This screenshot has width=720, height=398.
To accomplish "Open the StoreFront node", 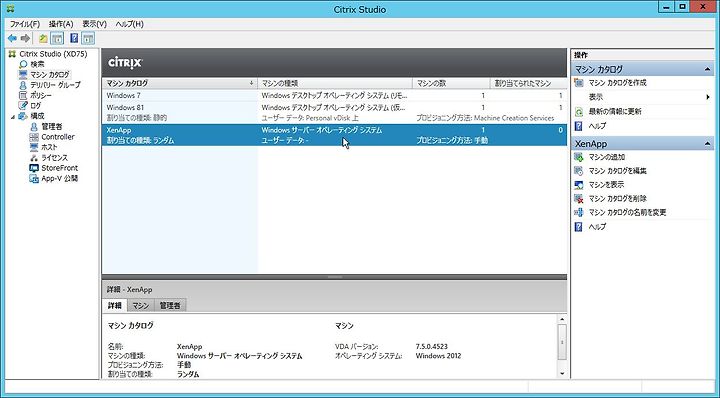I will pyautogui.click(x=59, y=168).
